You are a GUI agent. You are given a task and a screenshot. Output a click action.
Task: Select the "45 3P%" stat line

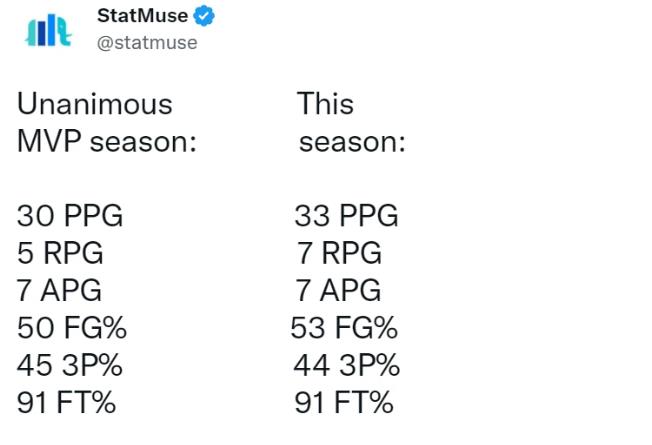click(71, 365)
